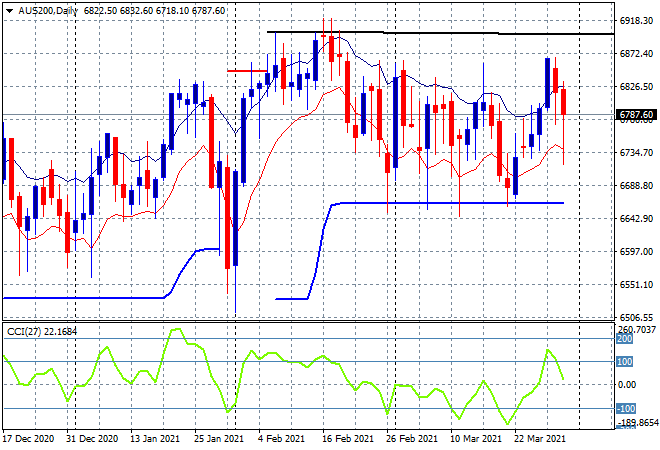Click the 22 Mar 2021 date label
Viewport: 660px width, 450px height.
[x=540, y=439]
